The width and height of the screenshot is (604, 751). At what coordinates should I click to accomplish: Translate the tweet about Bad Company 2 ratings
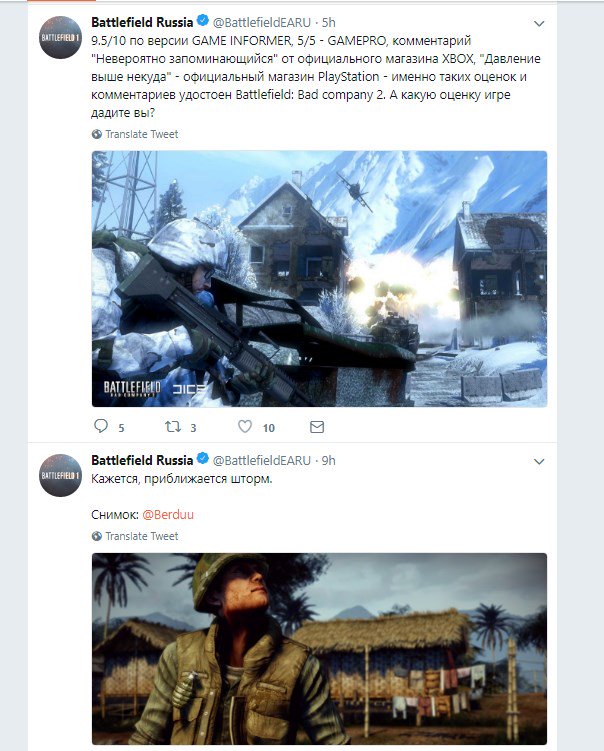[x=141, y=135]
